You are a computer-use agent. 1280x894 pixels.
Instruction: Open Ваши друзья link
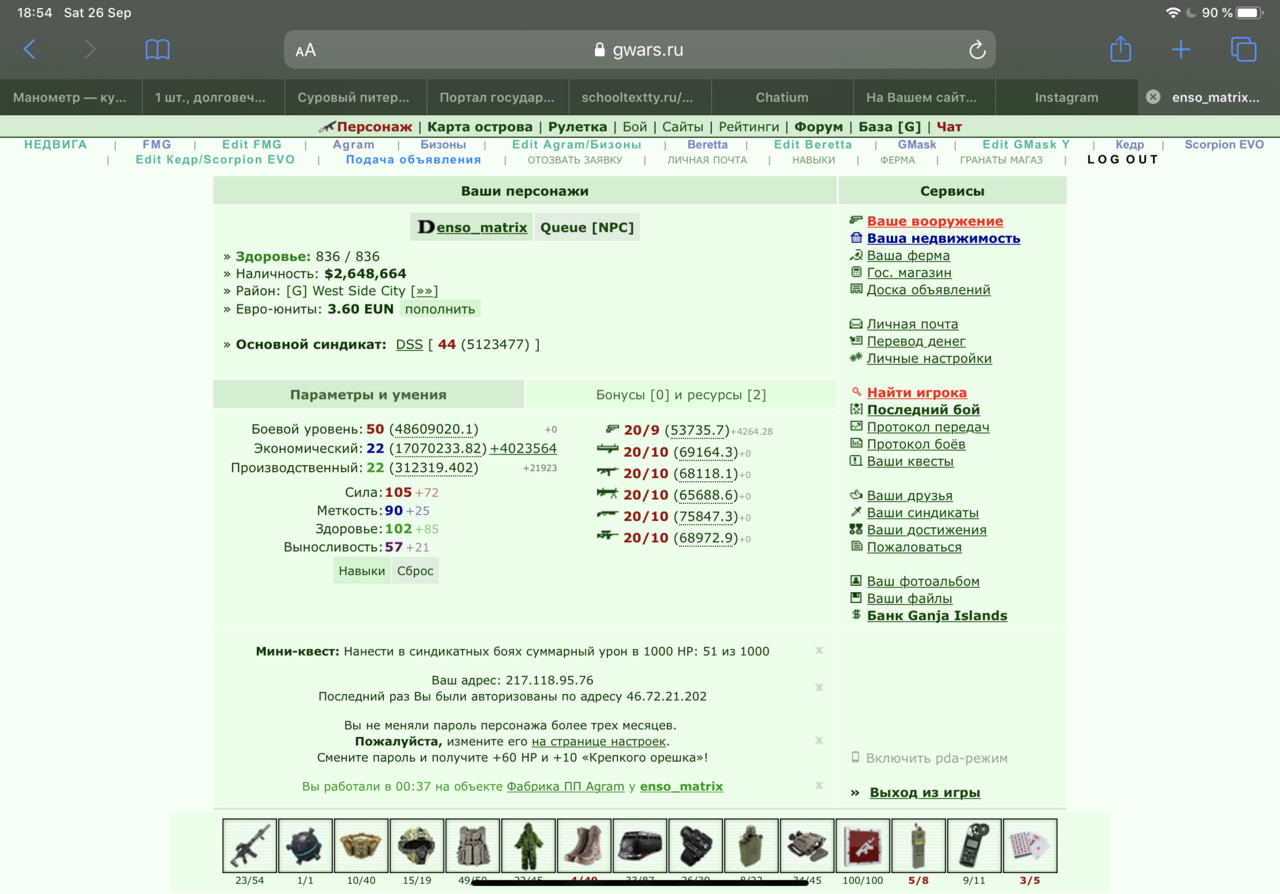point(910,496)
